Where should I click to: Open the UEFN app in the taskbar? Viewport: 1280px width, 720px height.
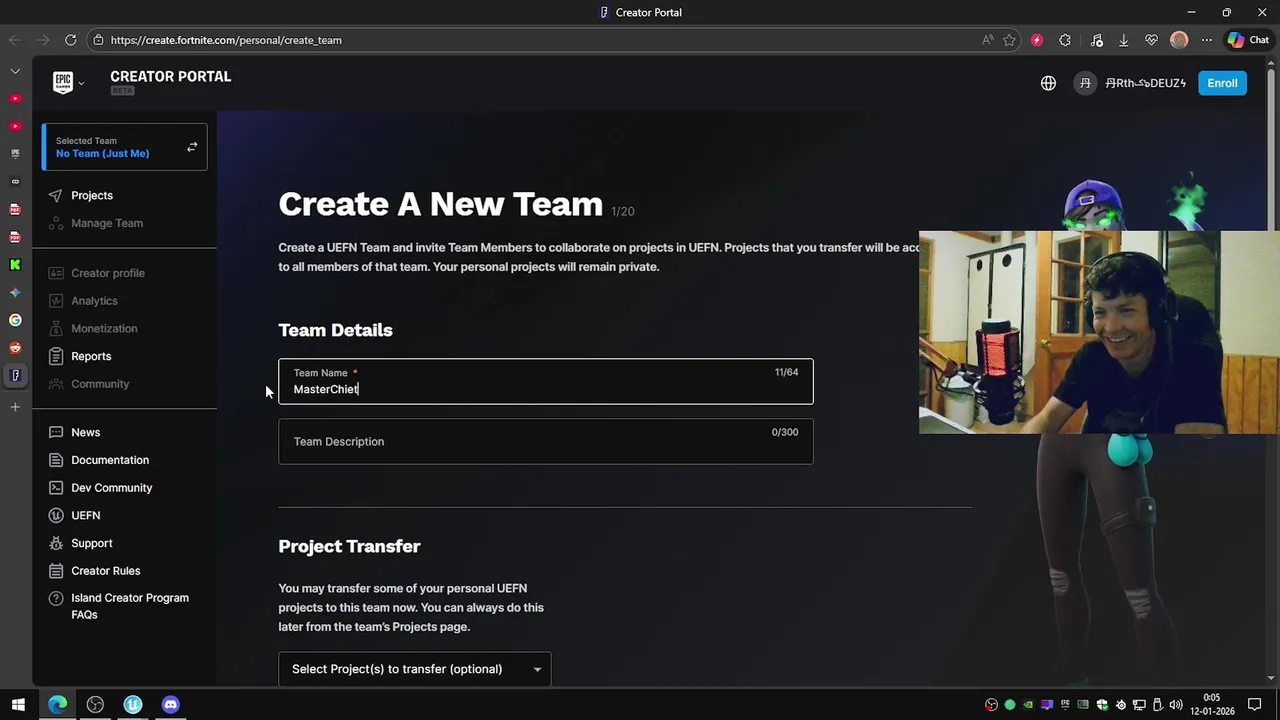tap(133, 704)
